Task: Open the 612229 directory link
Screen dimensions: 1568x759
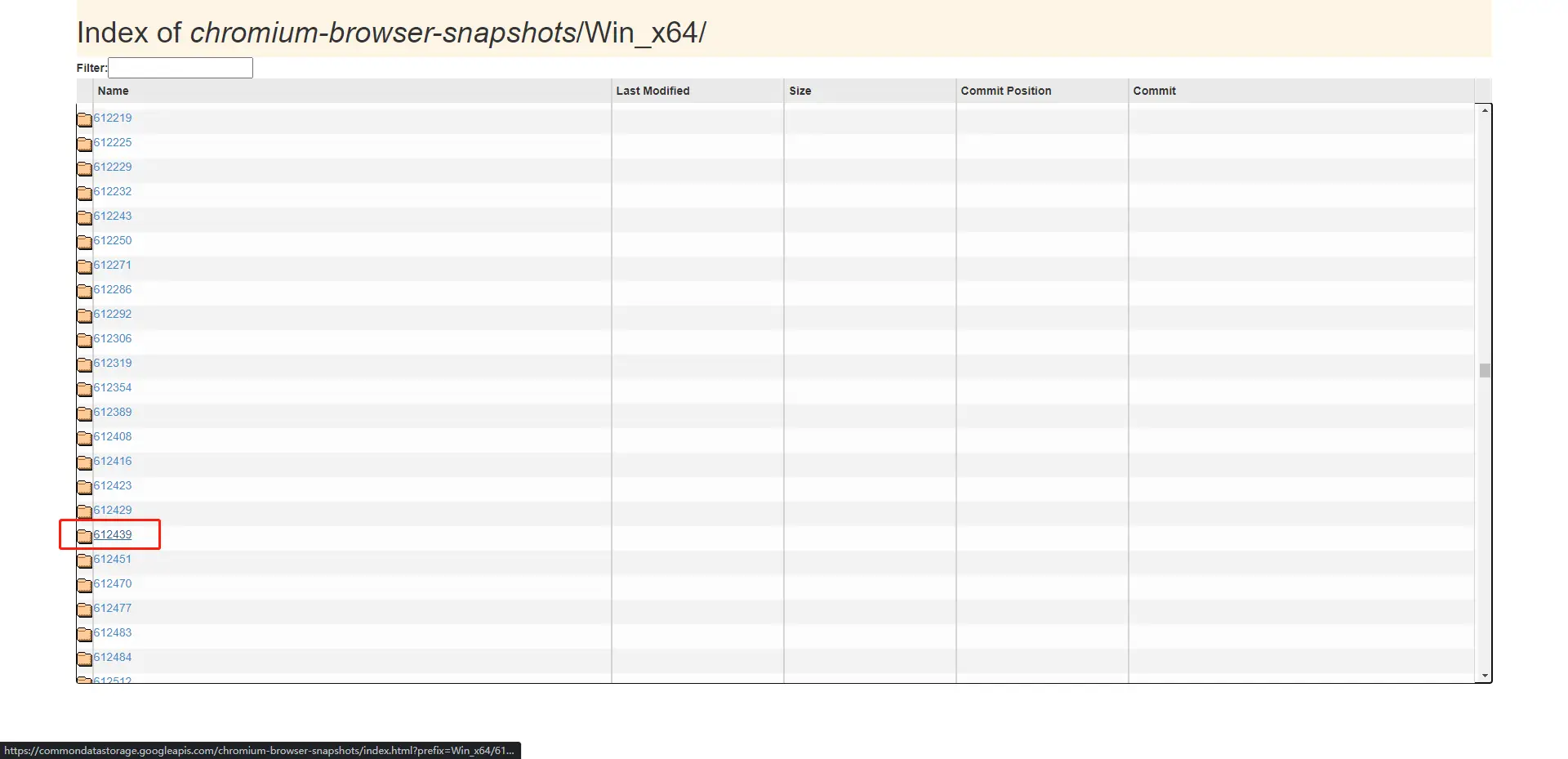Action: pos(113,167)
